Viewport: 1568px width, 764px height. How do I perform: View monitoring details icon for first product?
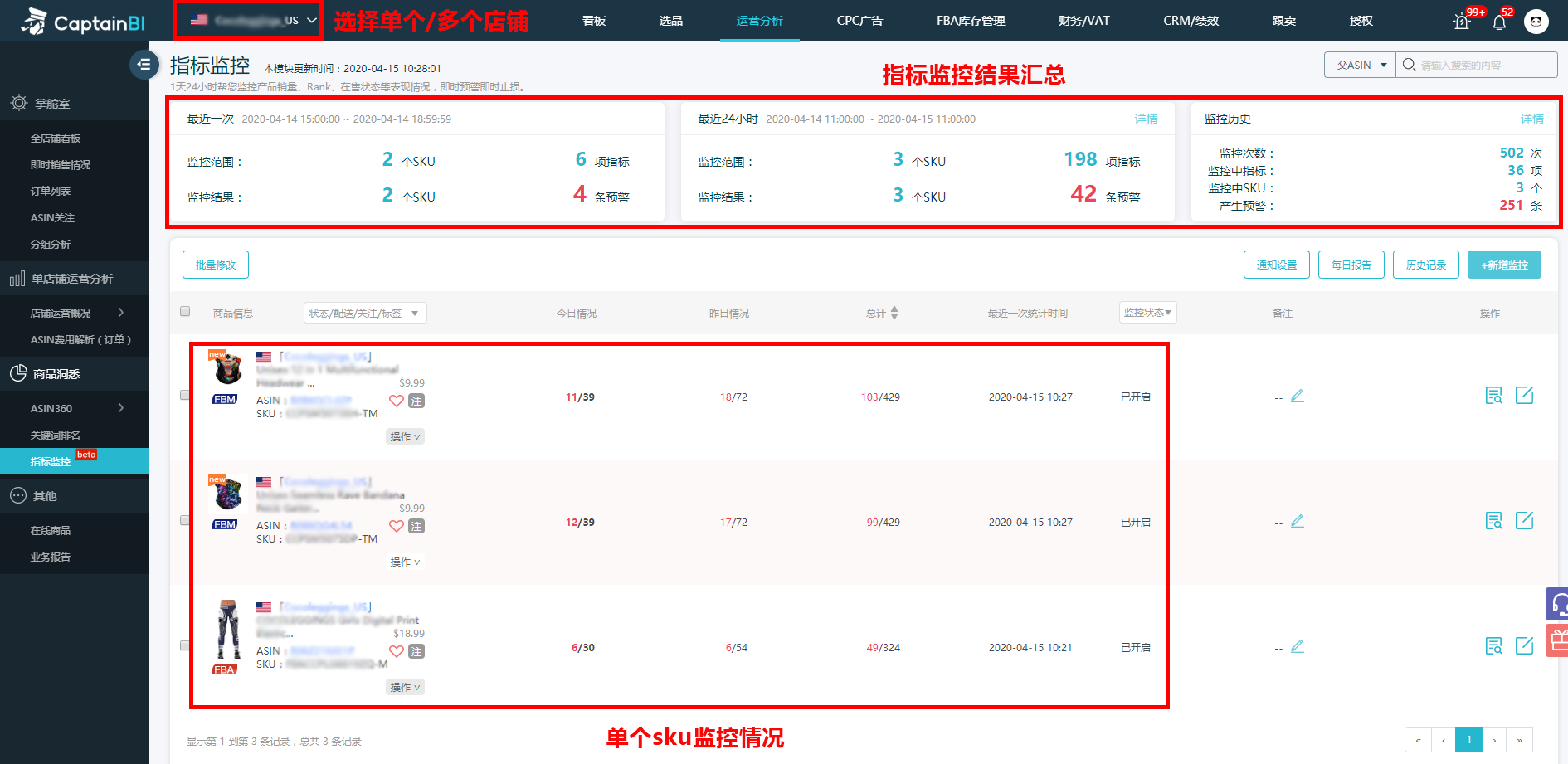[x=1494, y=396]
